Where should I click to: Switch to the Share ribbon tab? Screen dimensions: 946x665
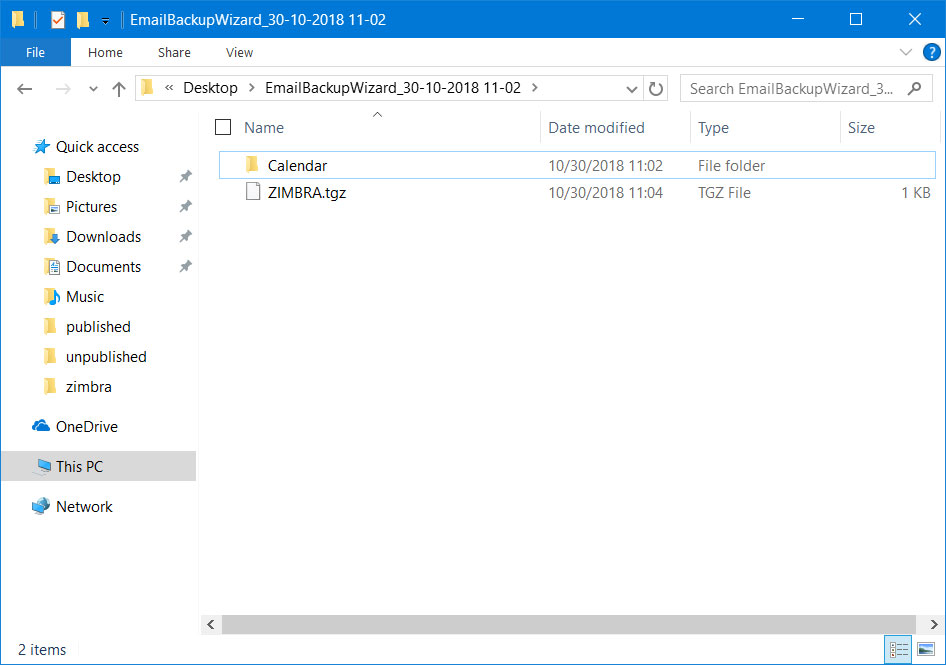point(174,52)
